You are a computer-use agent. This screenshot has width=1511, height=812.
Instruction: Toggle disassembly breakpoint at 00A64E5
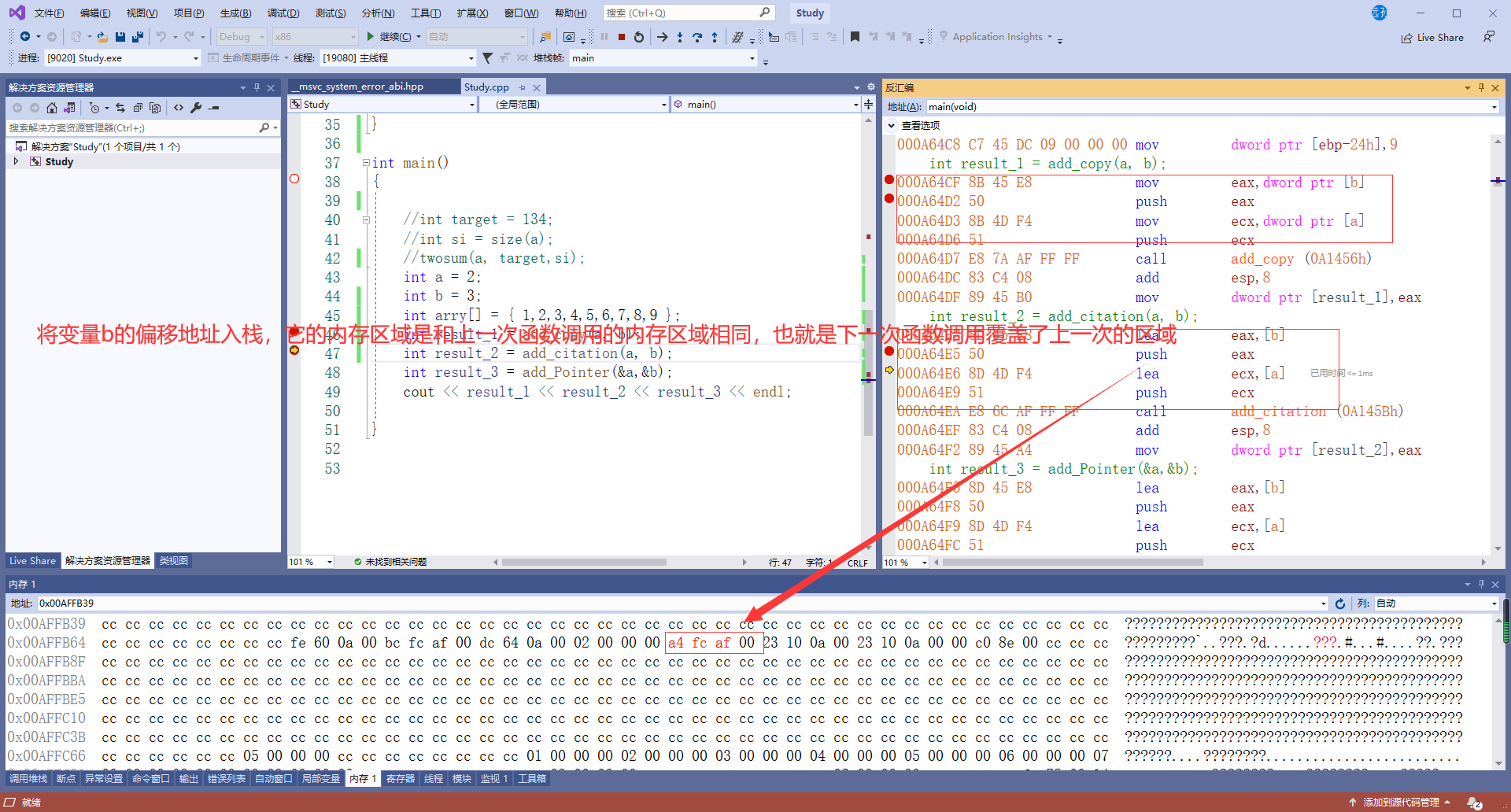(889, 351)
